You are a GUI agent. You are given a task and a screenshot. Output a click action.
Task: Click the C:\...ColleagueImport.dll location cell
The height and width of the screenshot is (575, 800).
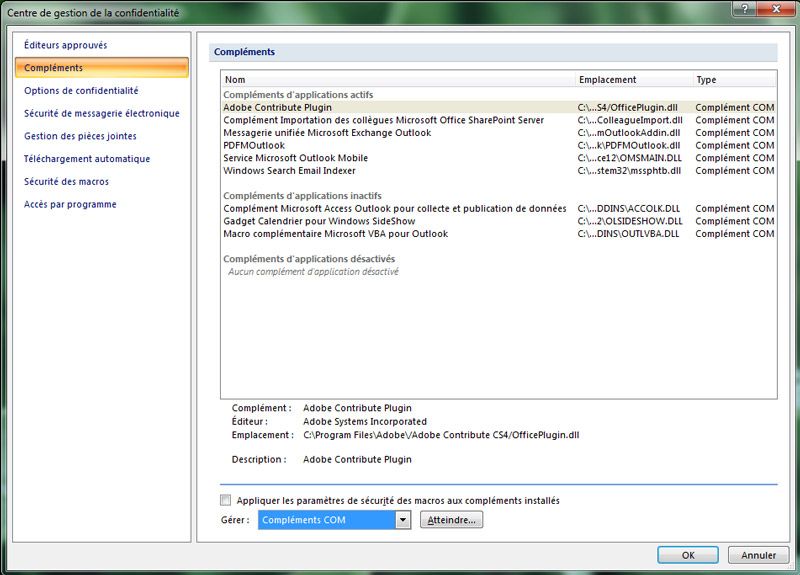[630, 120]
